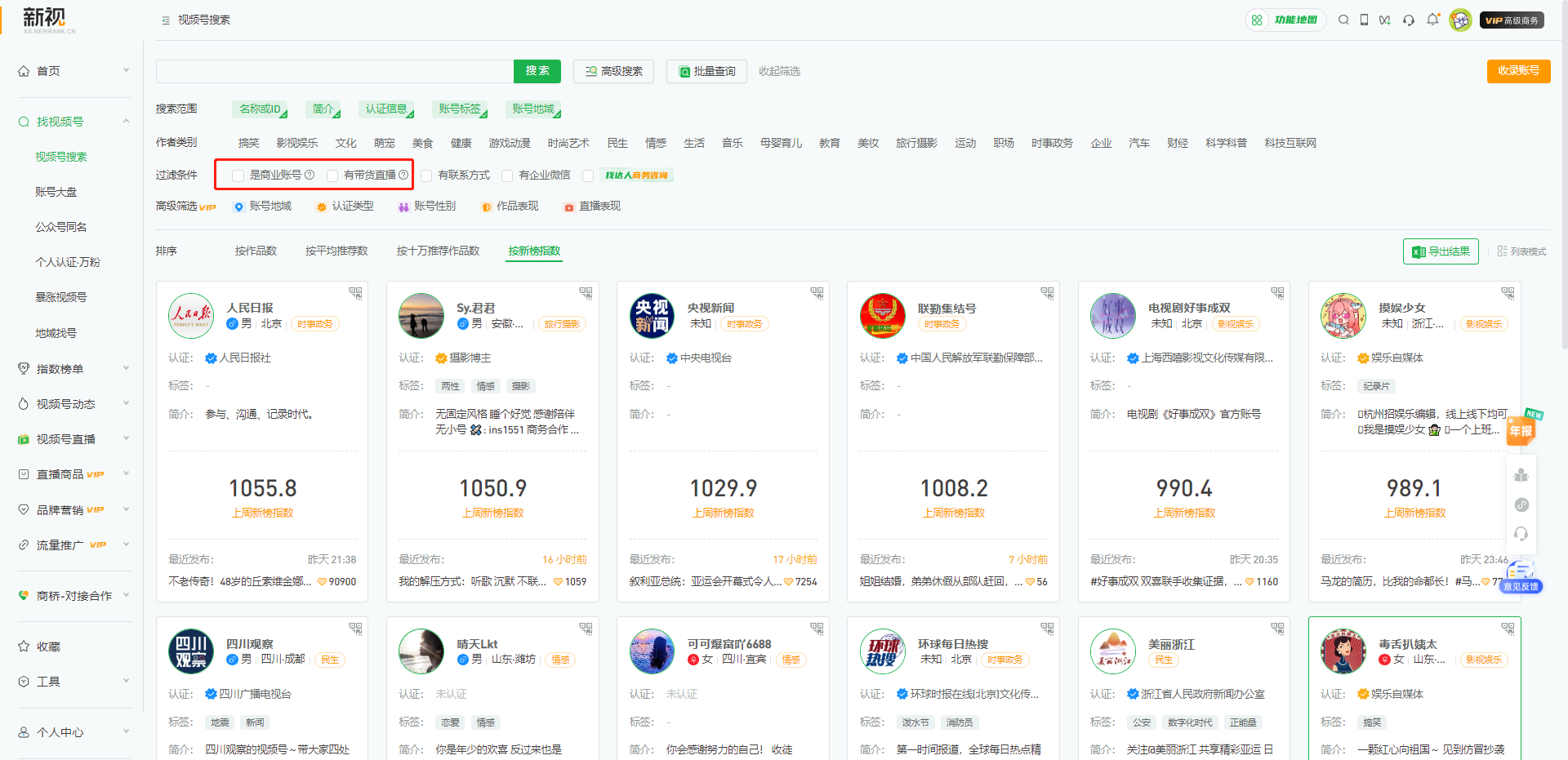Image resolution: width=1568 pixels, height=760 pixels.
Task: Open 认证类型 advanced filter dropdown
Action: [x=345, y=207]
